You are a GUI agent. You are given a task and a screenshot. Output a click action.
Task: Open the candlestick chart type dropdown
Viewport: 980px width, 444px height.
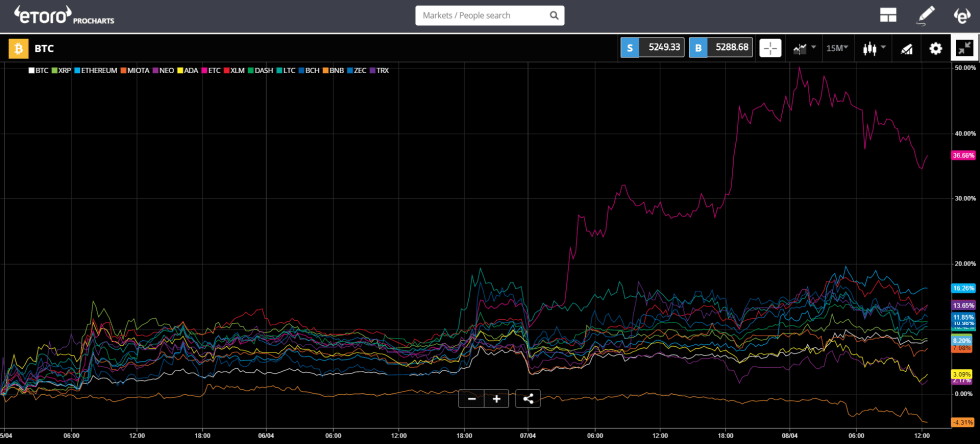(x=873, y=48)
